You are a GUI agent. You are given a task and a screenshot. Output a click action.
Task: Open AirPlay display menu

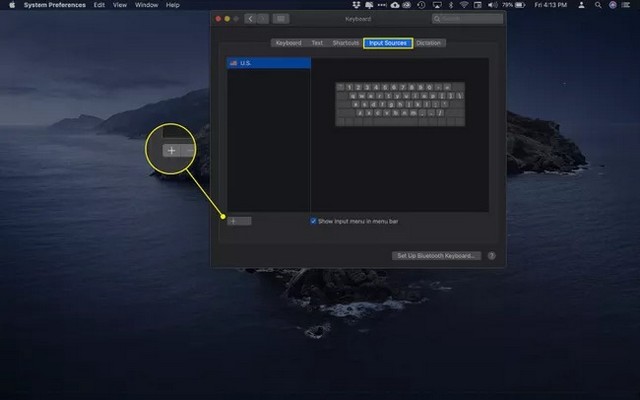437,5
